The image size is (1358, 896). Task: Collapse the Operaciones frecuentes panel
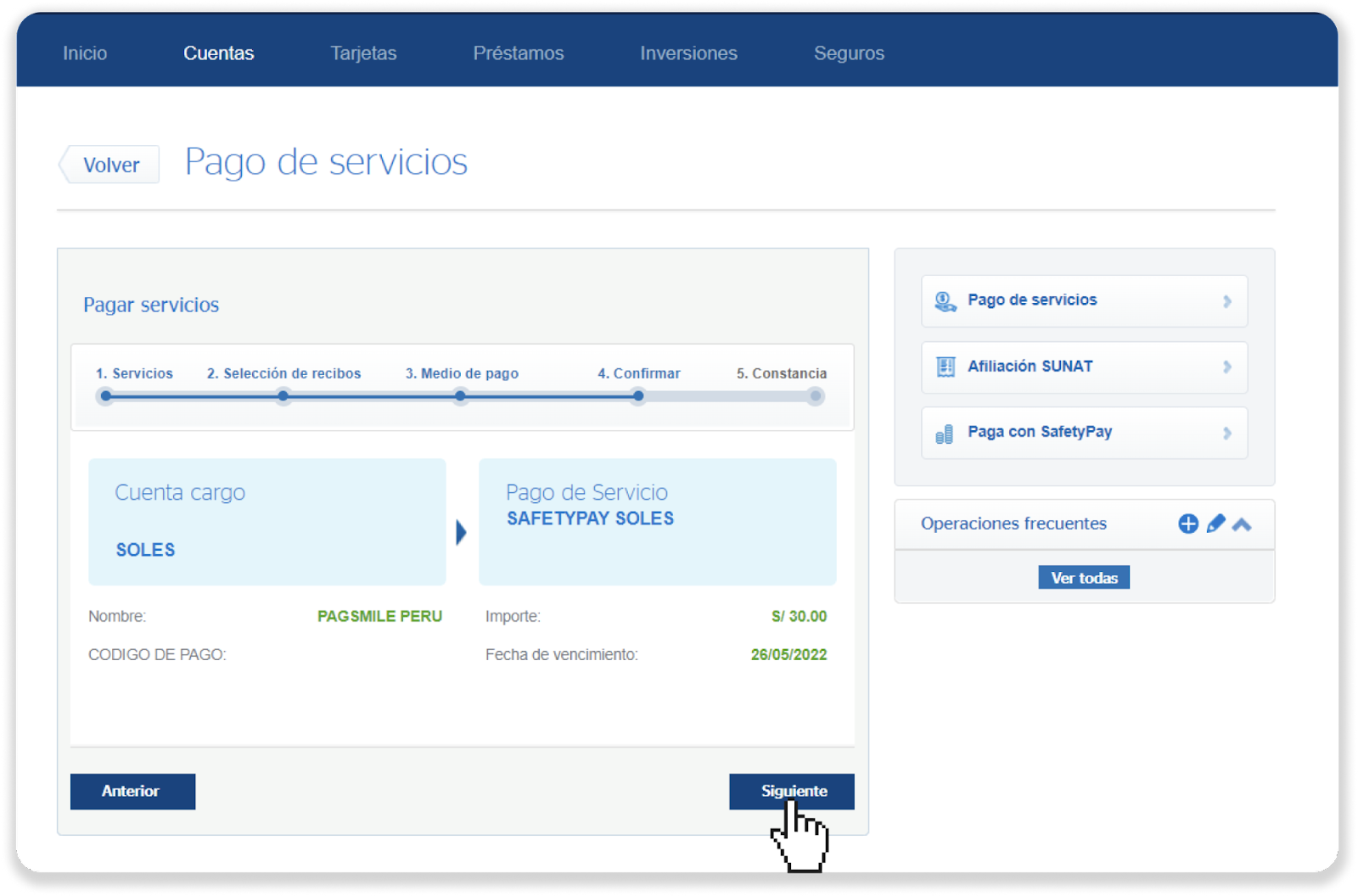tap(1242, 524)
